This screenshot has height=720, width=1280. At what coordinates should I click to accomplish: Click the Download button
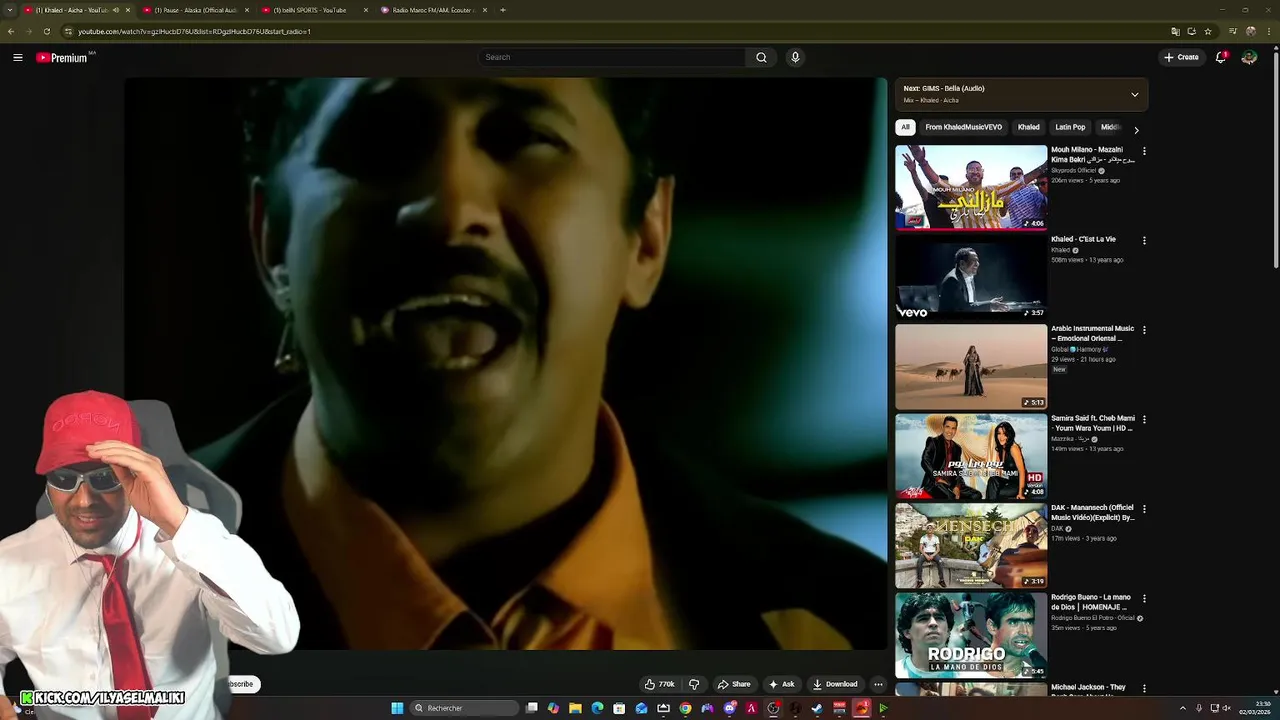coord(835,684)
